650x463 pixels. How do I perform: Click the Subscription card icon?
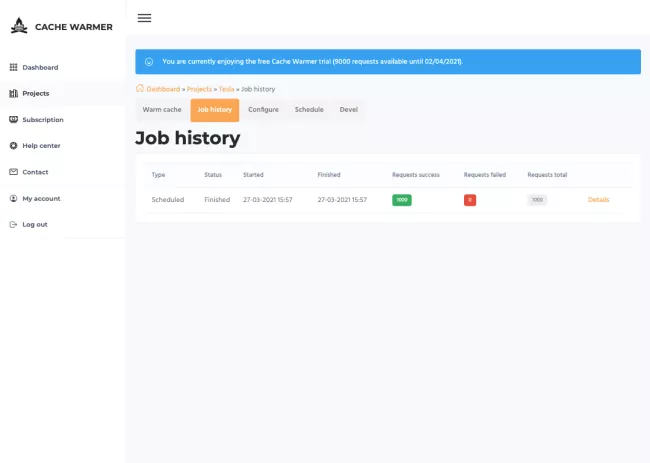coord(13,119)
